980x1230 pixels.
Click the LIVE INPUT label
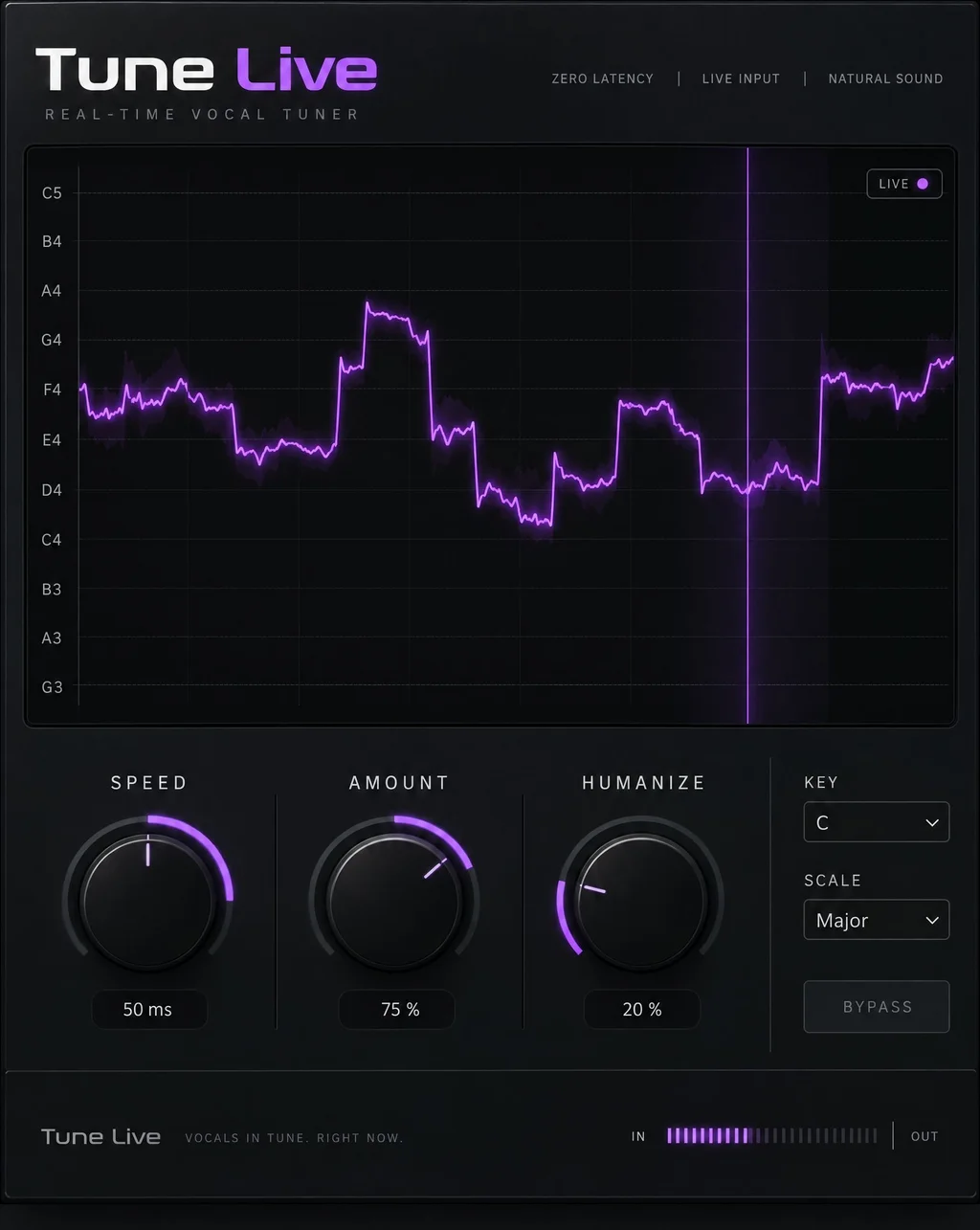[741, 78]
